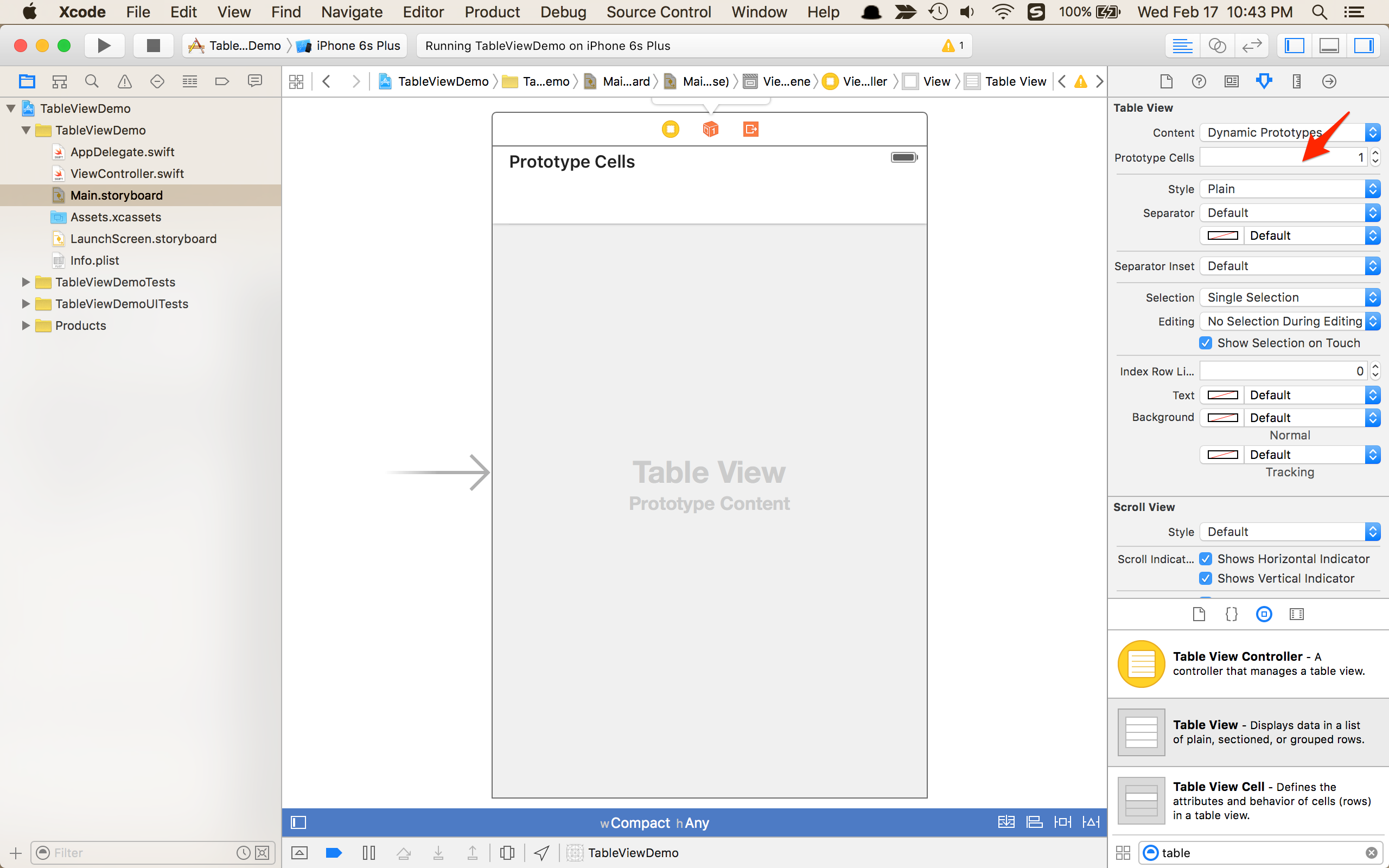The height and width of the screenshot is (868, 1389).
Task: Show the Find navigator
Action: point(92,81)
